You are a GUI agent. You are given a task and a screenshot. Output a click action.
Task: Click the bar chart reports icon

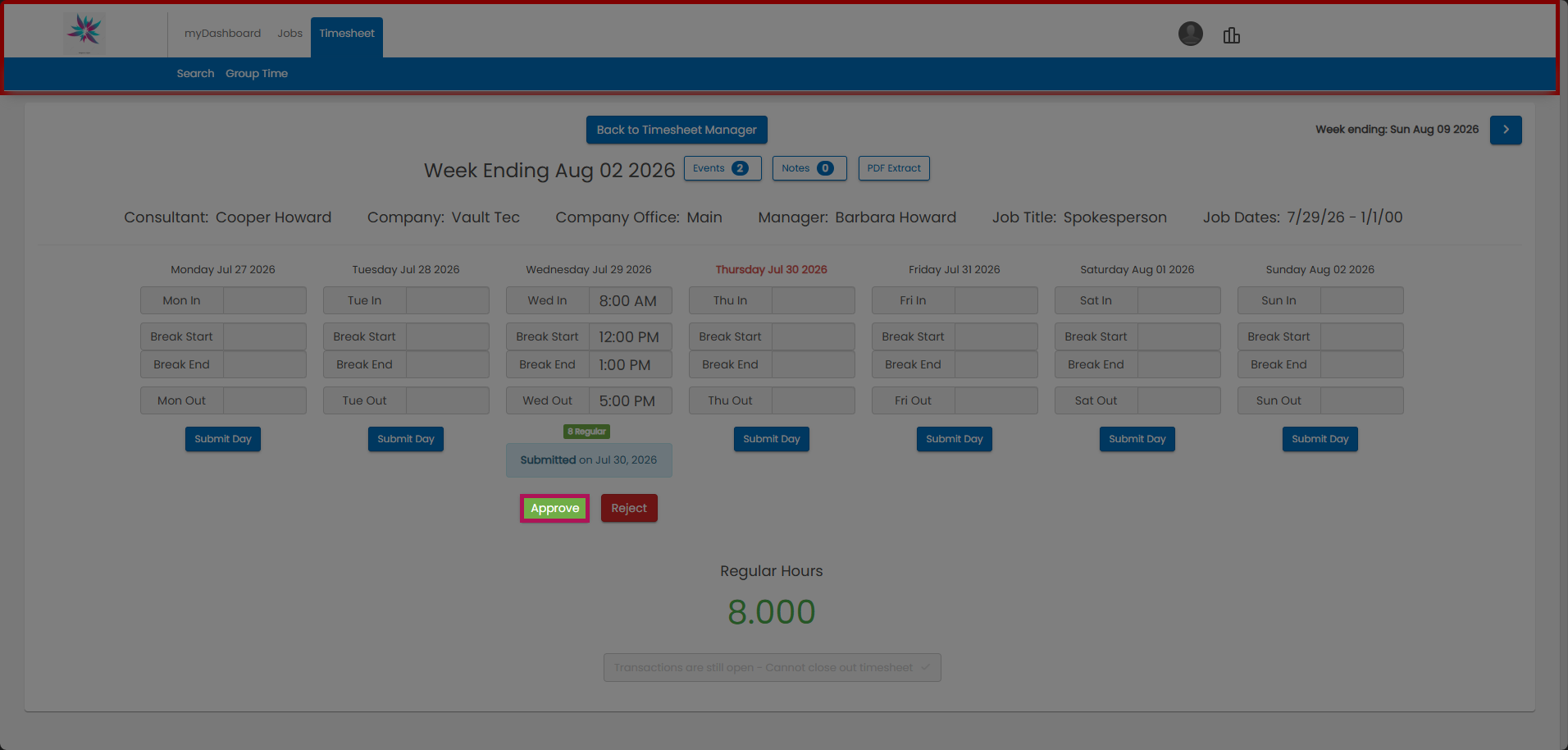[1231, 35]
